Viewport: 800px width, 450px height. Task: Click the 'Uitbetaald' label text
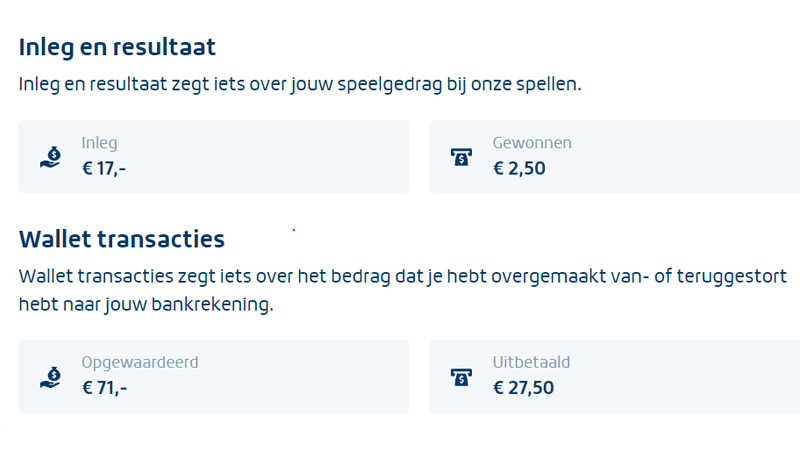(x=531, y=362)
